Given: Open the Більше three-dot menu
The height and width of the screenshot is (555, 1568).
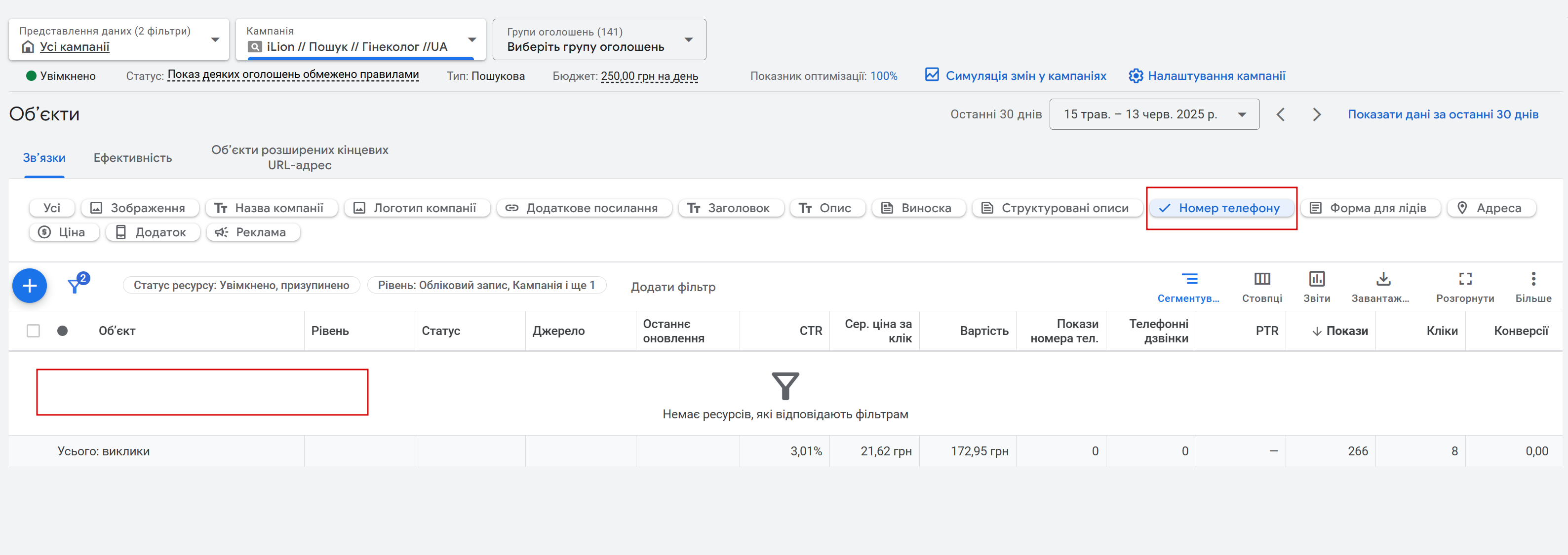Looking at the screenshot, I should point(1532,279).
